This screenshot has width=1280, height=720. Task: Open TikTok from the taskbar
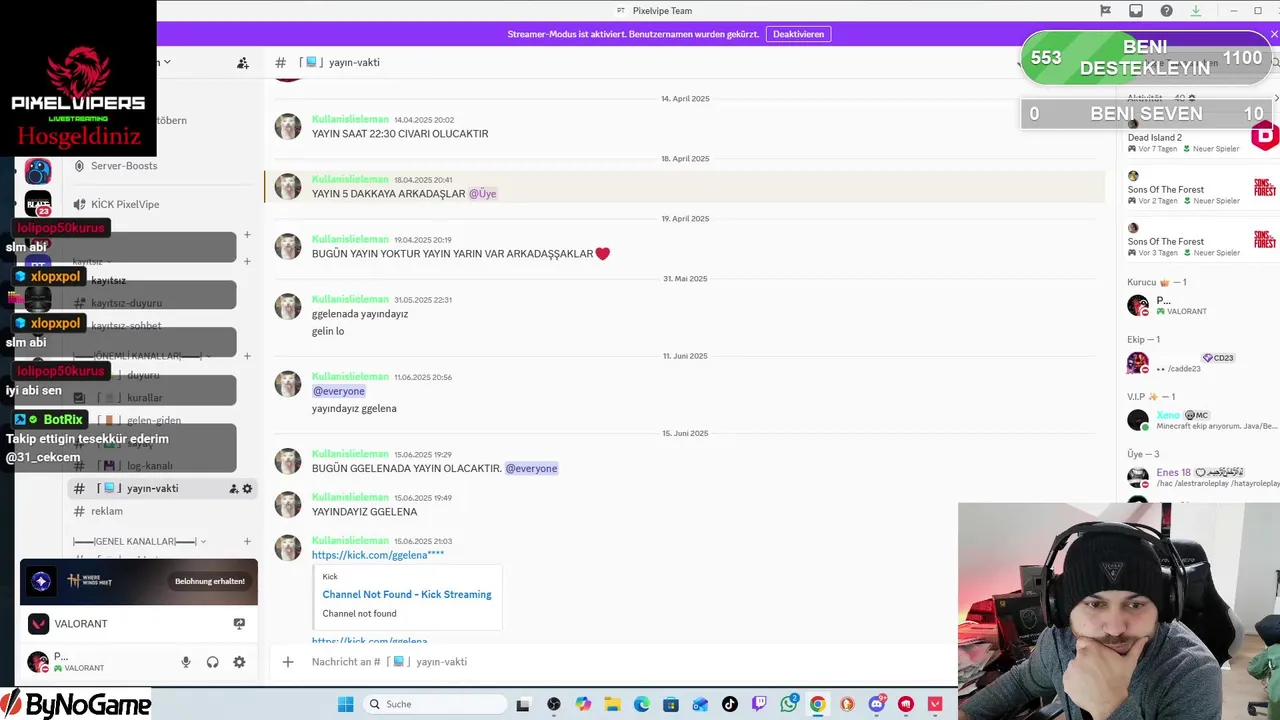coord(730,704)
